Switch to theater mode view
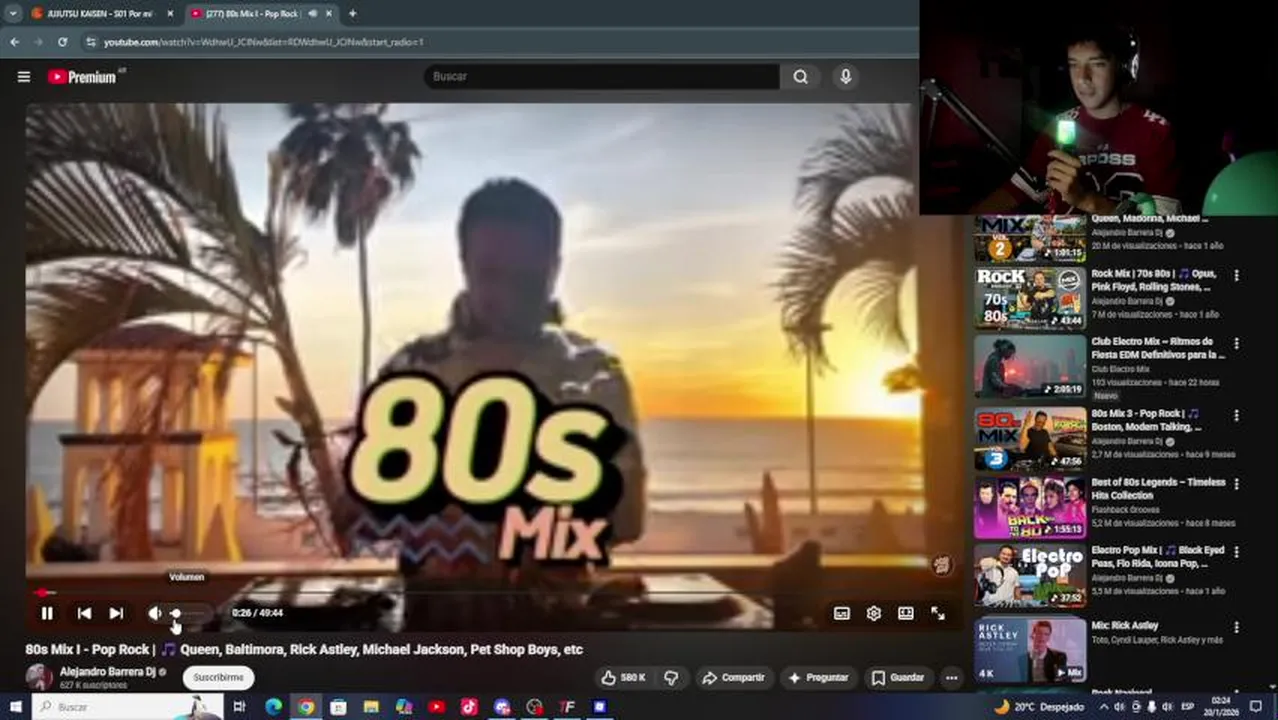 pyautogui.click(x=906, y=613)
